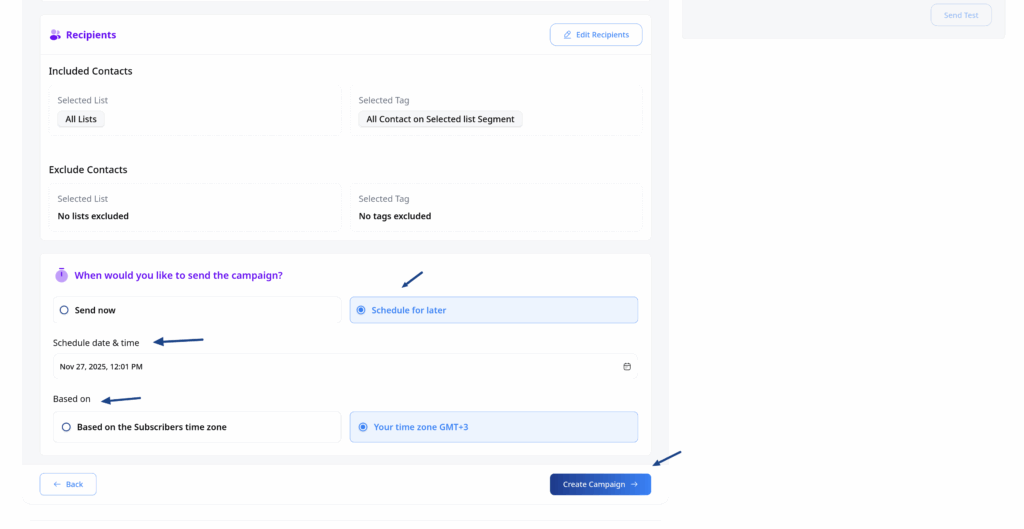The image size is (1024, 529).
Task: Select the Schedule for later option
Action: click(361, 310)
